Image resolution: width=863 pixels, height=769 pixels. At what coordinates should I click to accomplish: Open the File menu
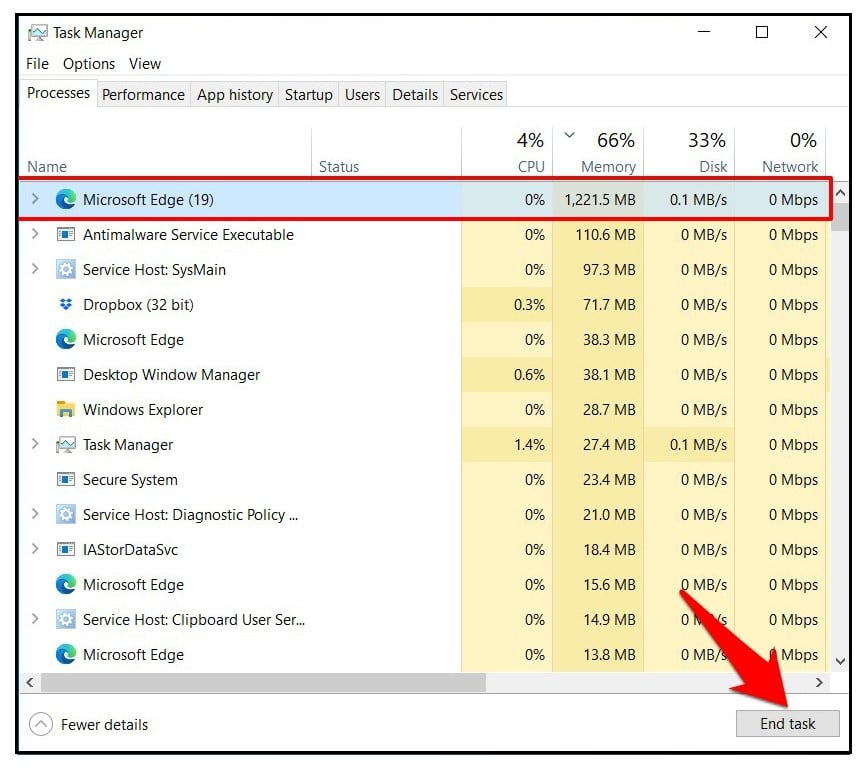pyautogui.click(x=37, y=64)
